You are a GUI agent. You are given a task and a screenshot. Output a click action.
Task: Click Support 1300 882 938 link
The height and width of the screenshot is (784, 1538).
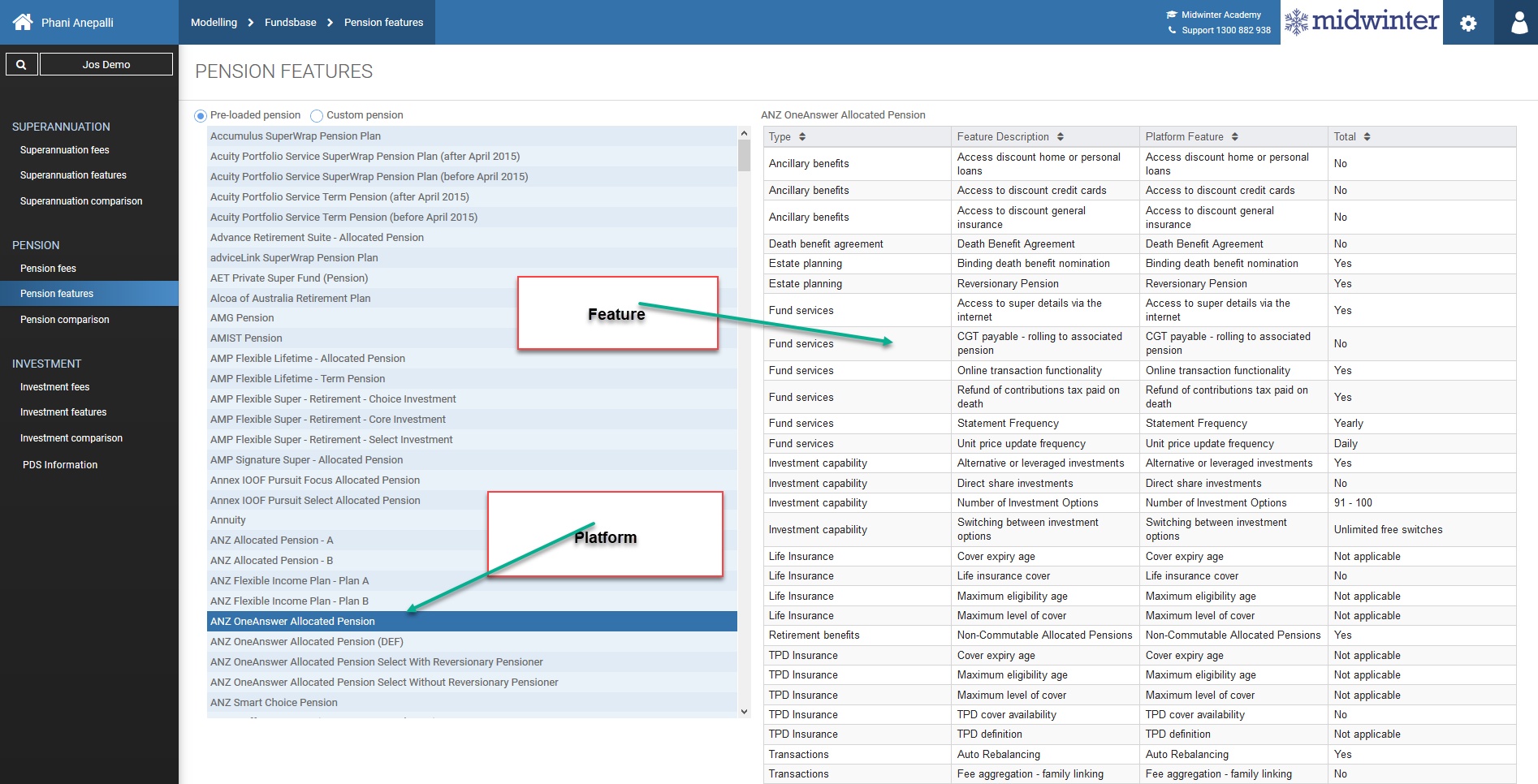[x=1226, y=30]
